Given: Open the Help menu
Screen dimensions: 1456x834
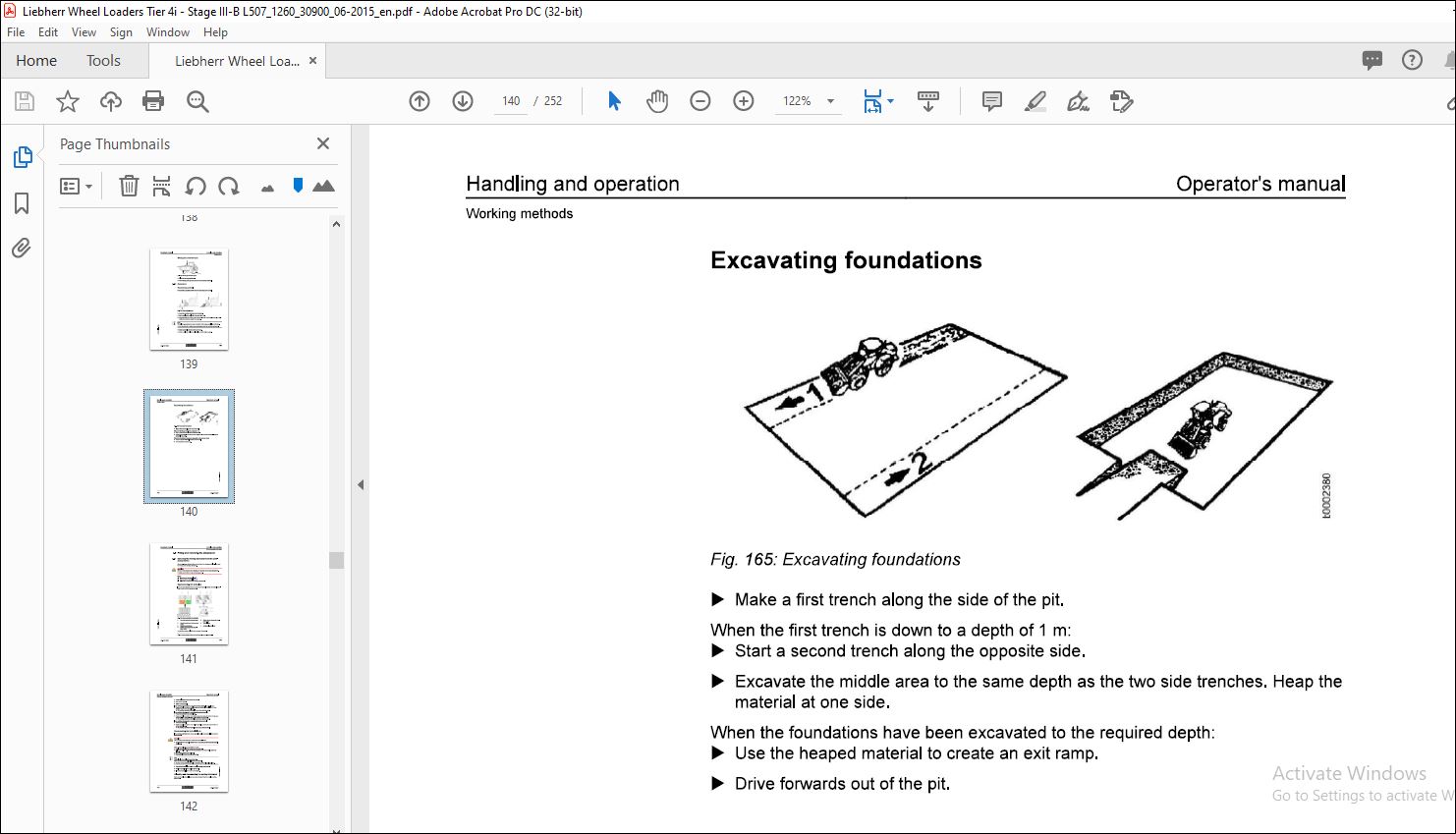Looking at the screenshot, I should tap(215, 32).
